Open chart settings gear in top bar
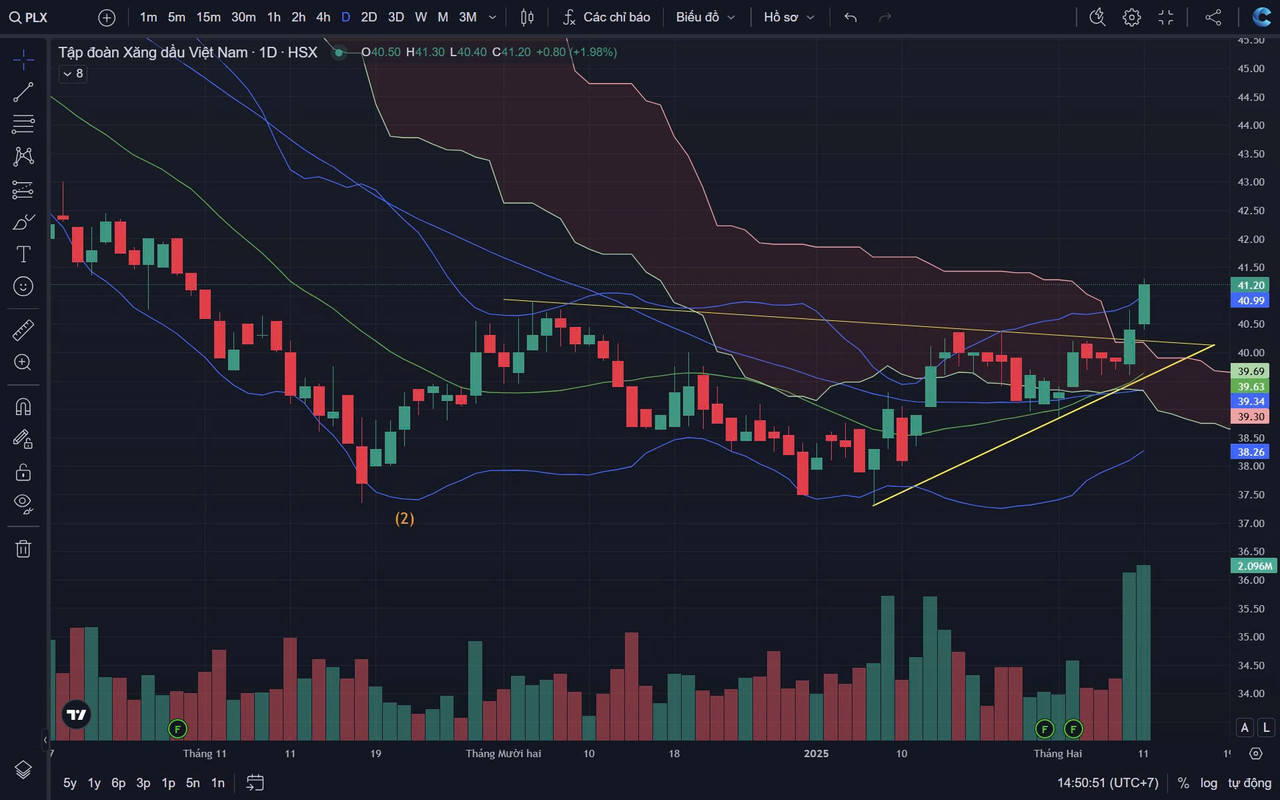Image resolution: width=1280 pixels, height=800 pixels. coord(1131,17)
